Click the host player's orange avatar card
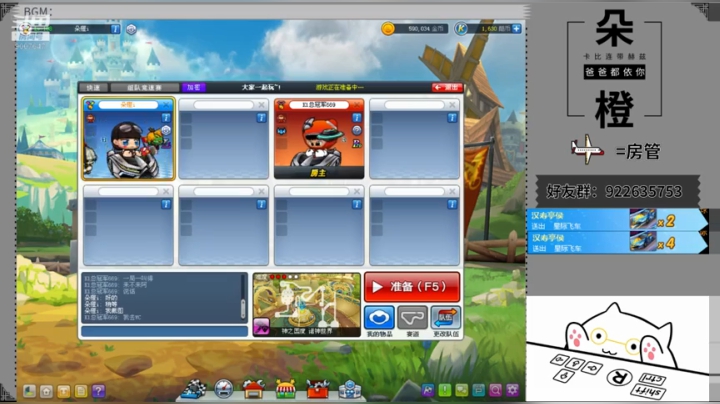 pyautogui.click(x=319, y=140)
